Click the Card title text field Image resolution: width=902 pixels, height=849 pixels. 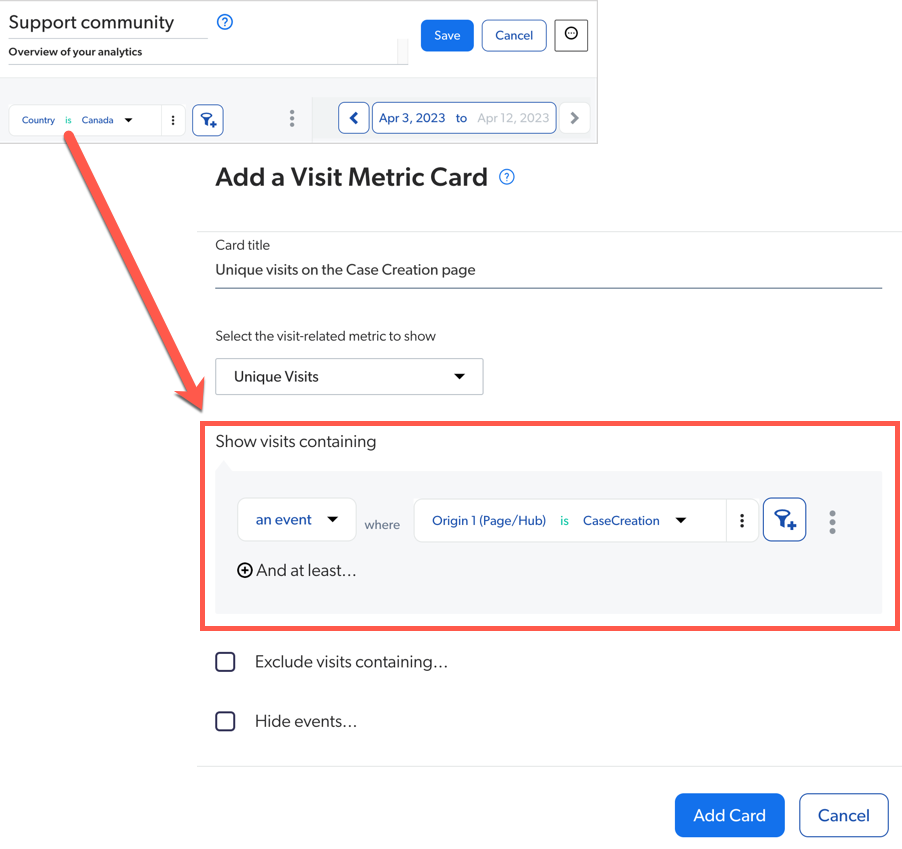click(x=548, y=270)
